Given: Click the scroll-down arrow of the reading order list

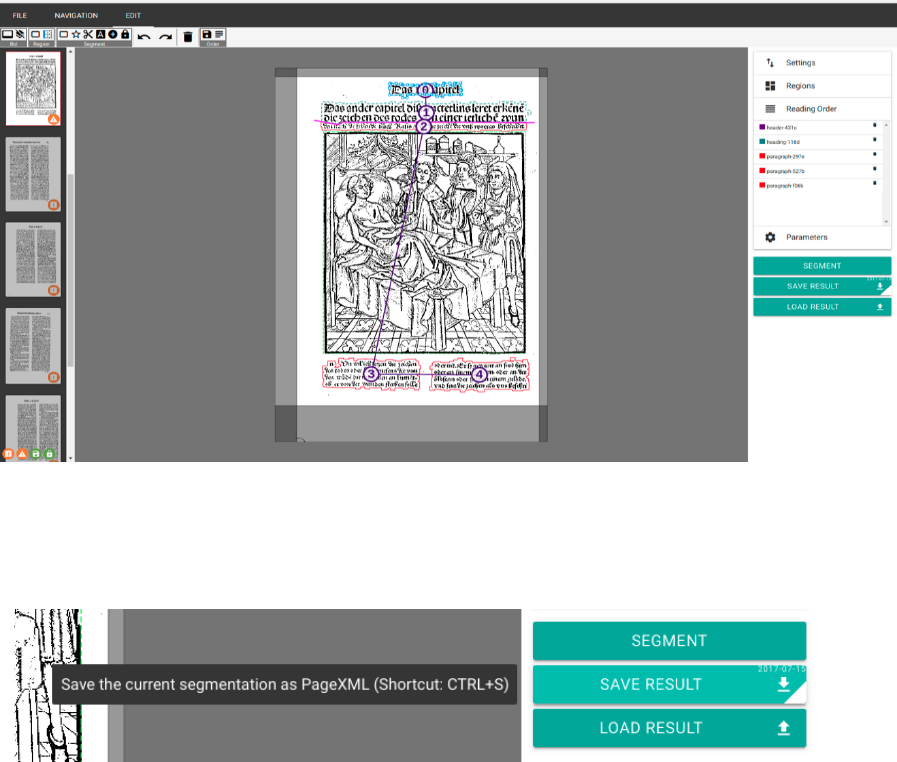Looking at the screenshot, I should [x=886, y=221].
